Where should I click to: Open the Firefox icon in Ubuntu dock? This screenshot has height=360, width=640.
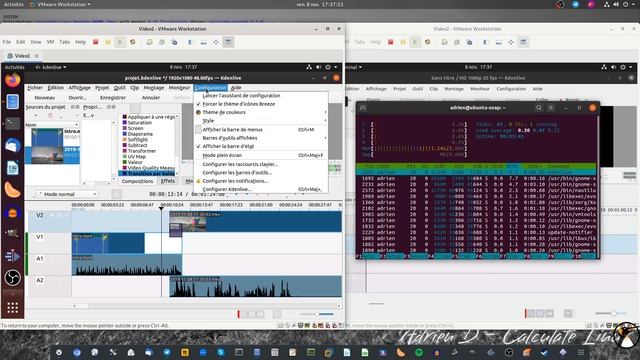[x=13, y=80]
